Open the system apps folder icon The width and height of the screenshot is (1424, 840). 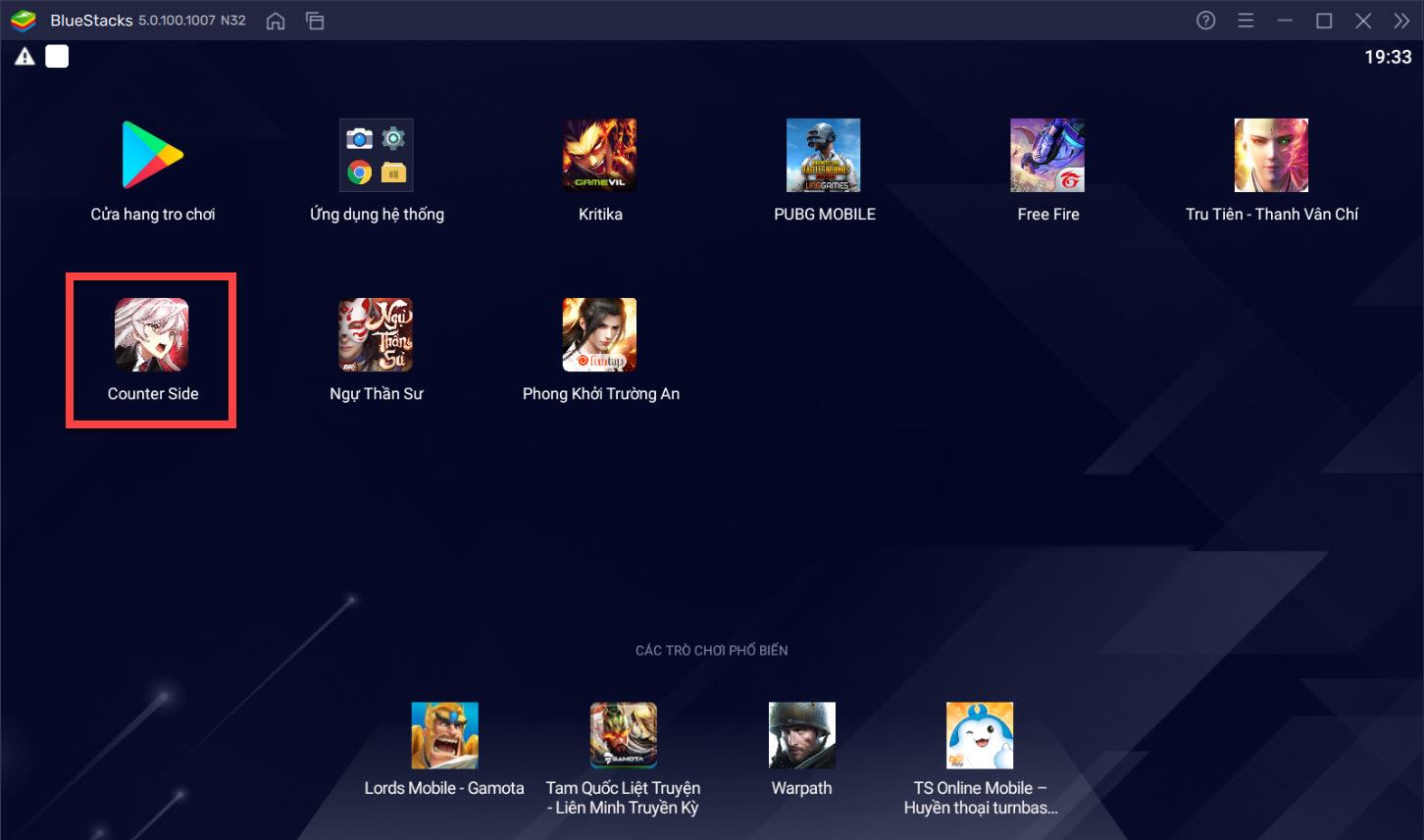point(377,155)
